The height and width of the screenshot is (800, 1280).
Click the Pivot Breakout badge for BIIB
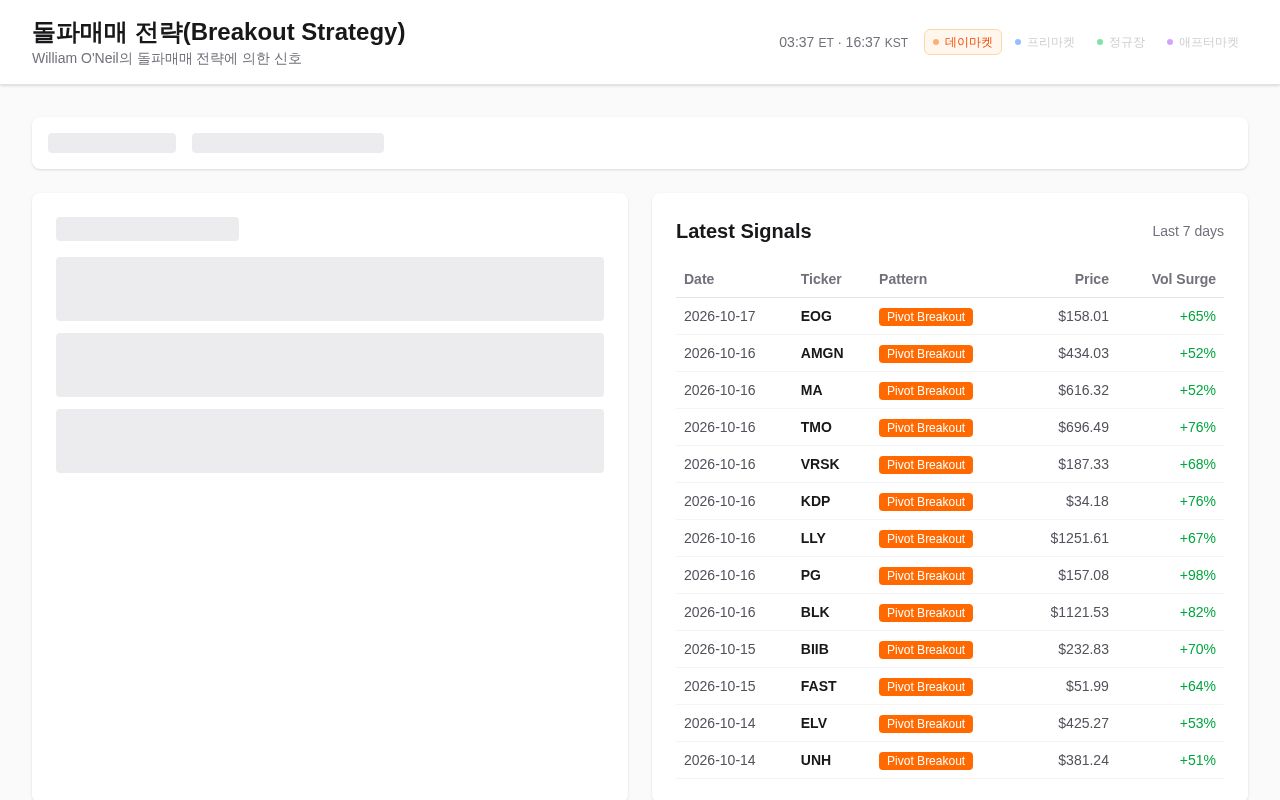click(926, 650)
